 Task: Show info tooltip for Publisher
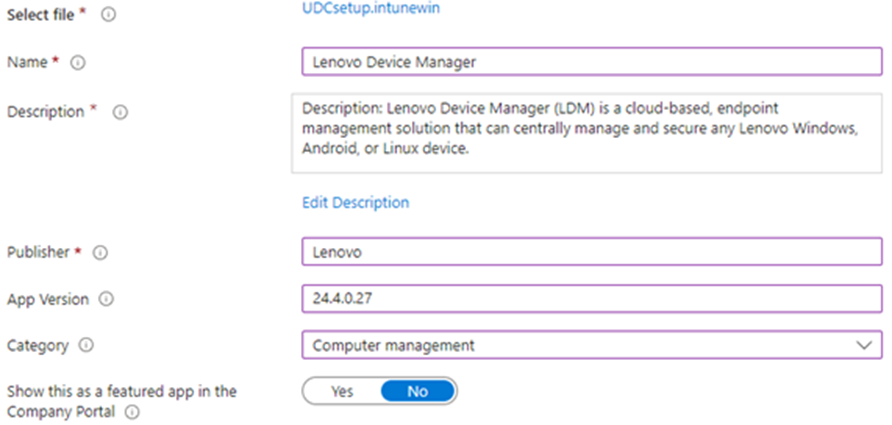point(100,253)
